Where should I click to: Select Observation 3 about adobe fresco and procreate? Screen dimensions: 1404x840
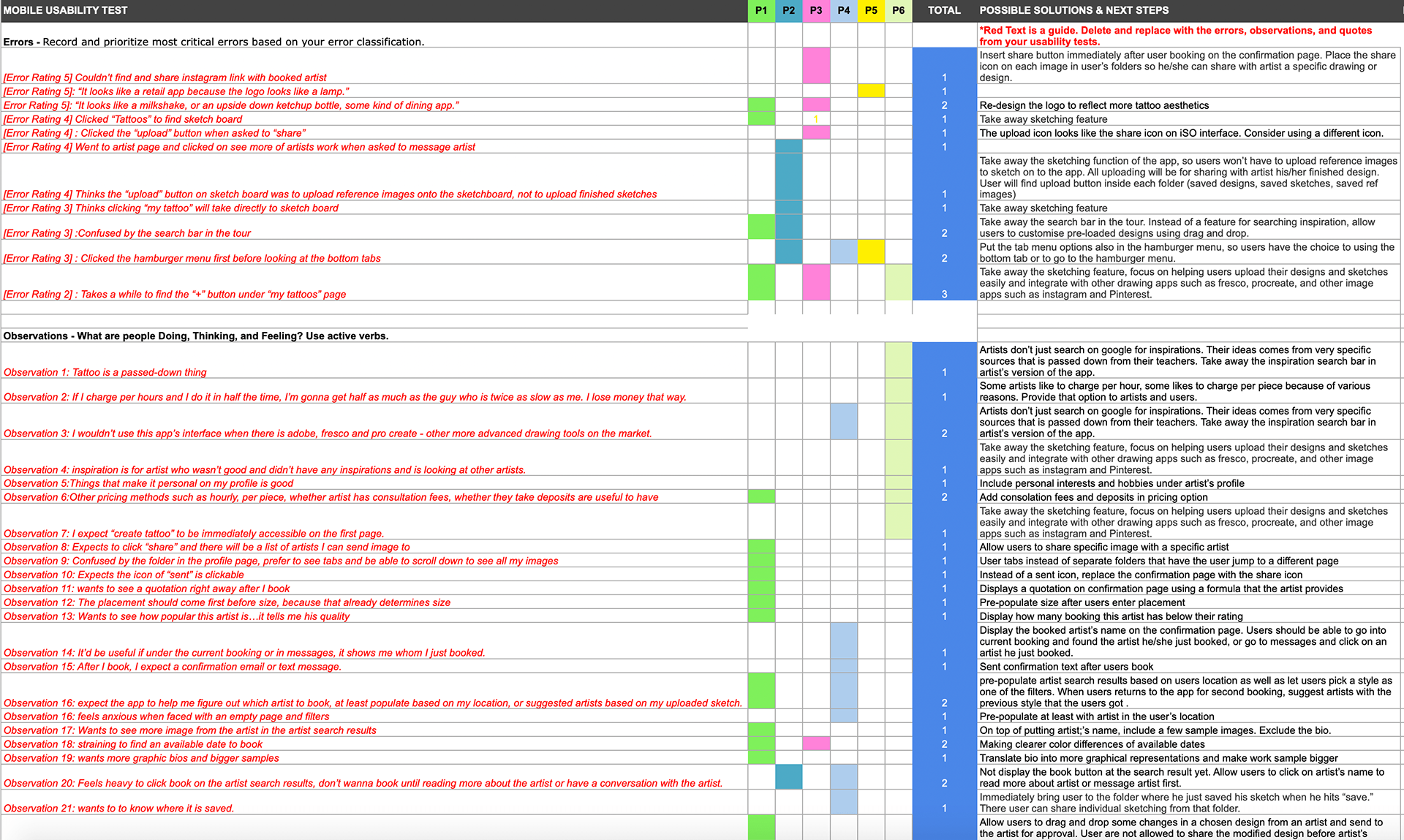pos(374,422)
